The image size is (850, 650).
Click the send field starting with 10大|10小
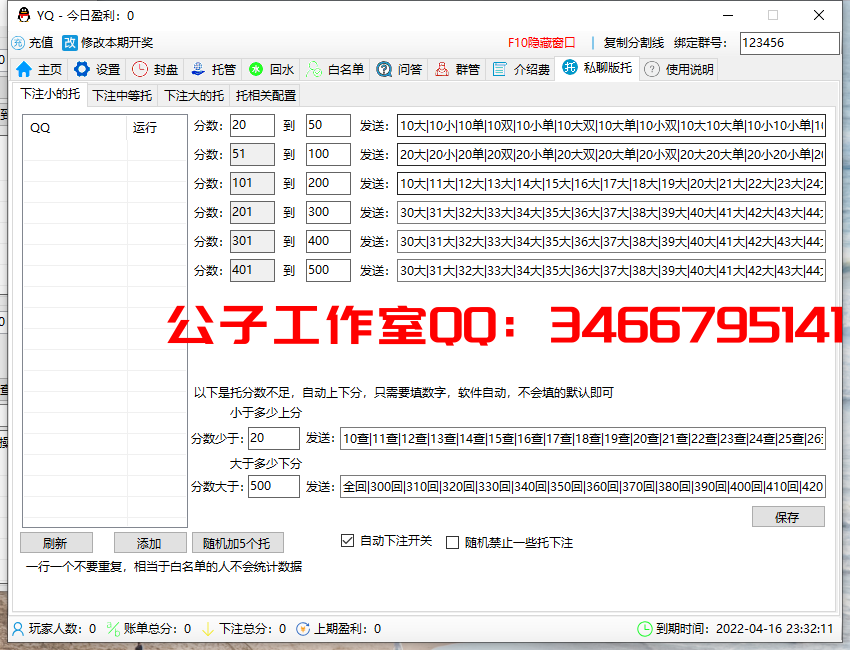point(611,125)
